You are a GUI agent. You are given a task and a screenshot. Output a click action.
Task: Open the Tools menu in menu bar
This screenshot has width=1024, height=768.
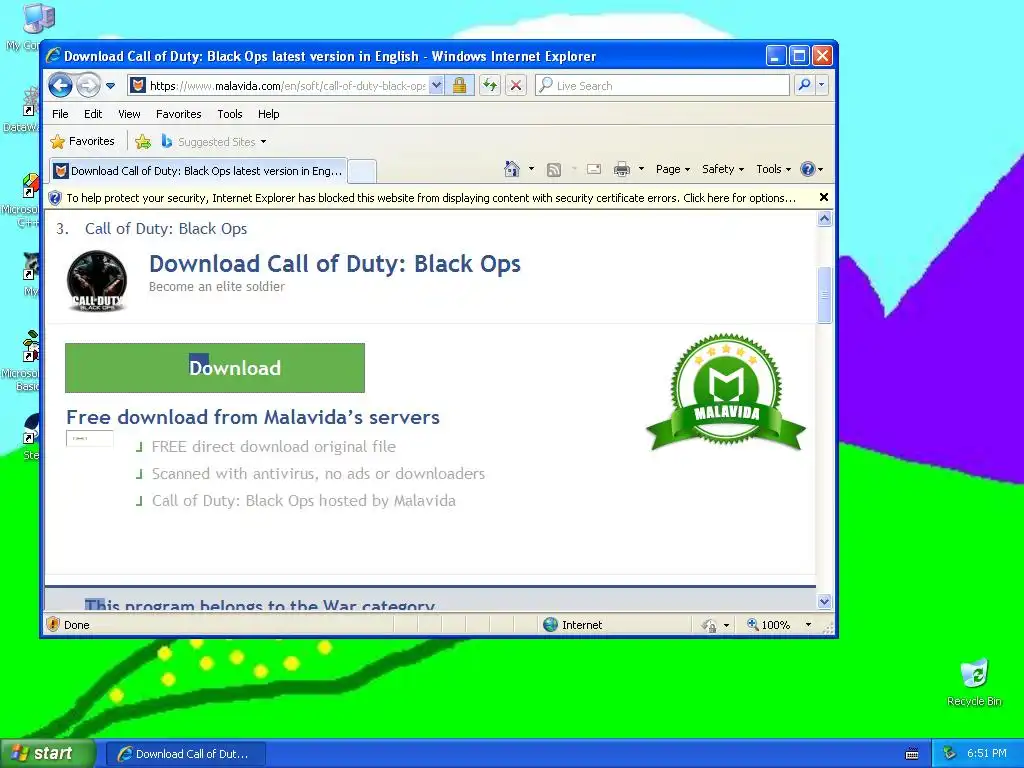pyautogui.click(x=230, y=114)
